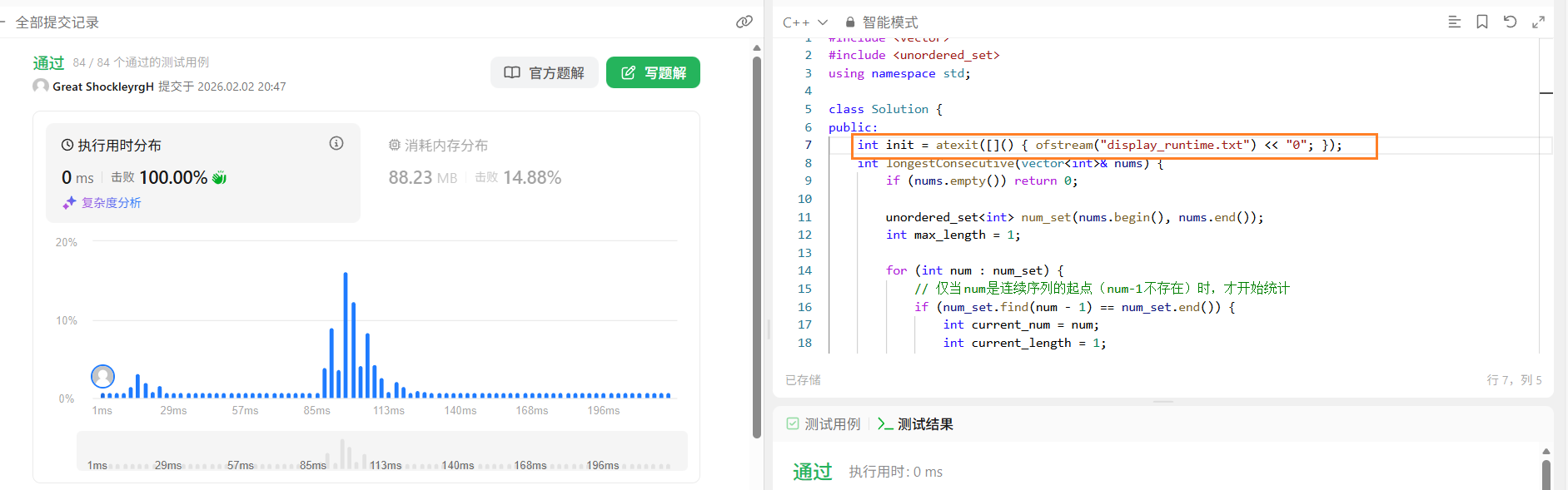This screenshot has height=490, width=1568.
Task: Click the '113ms' chart axis label
Action: point(389,410)
